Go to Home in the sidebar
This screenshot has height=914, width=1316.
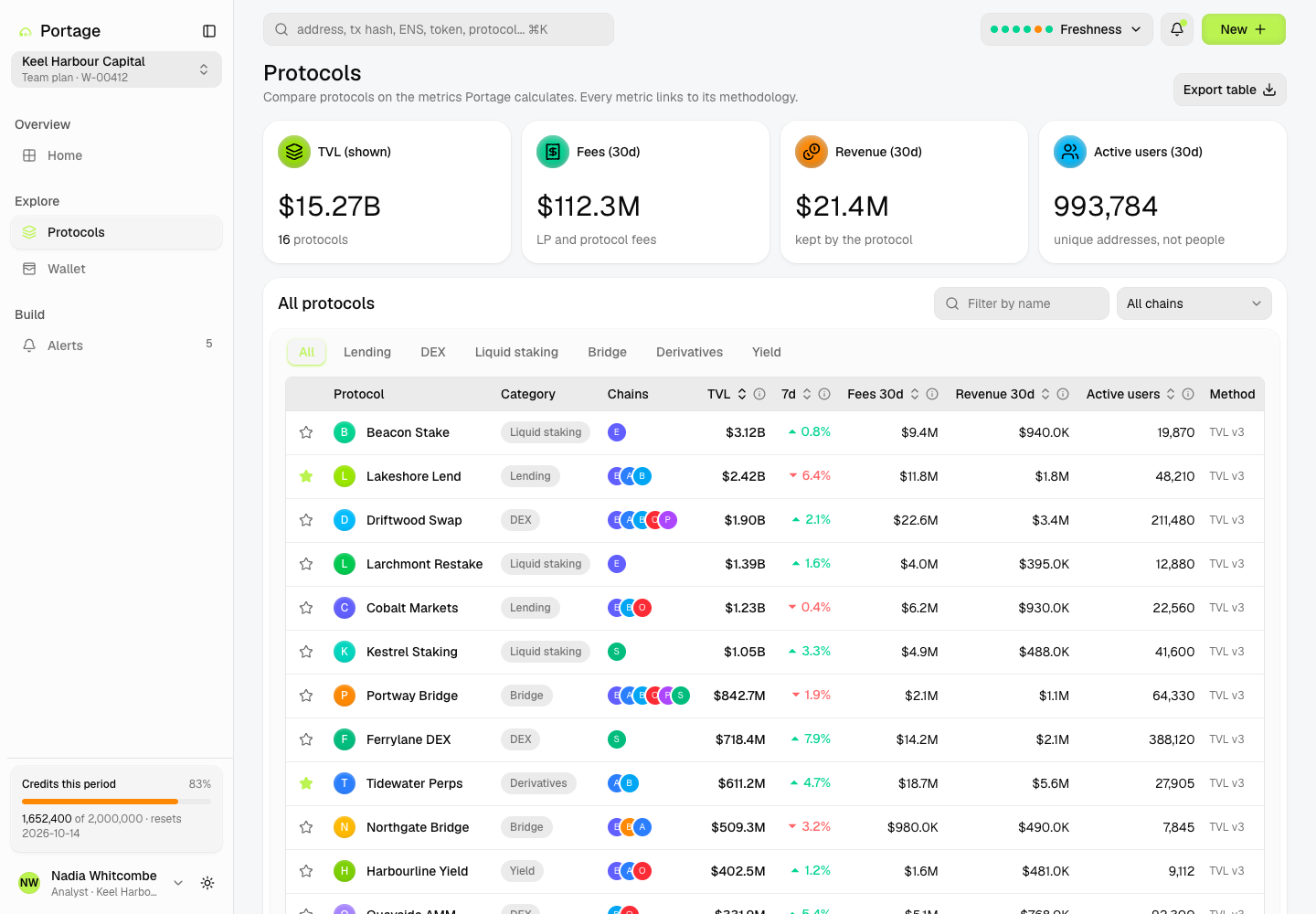point(116,155)
